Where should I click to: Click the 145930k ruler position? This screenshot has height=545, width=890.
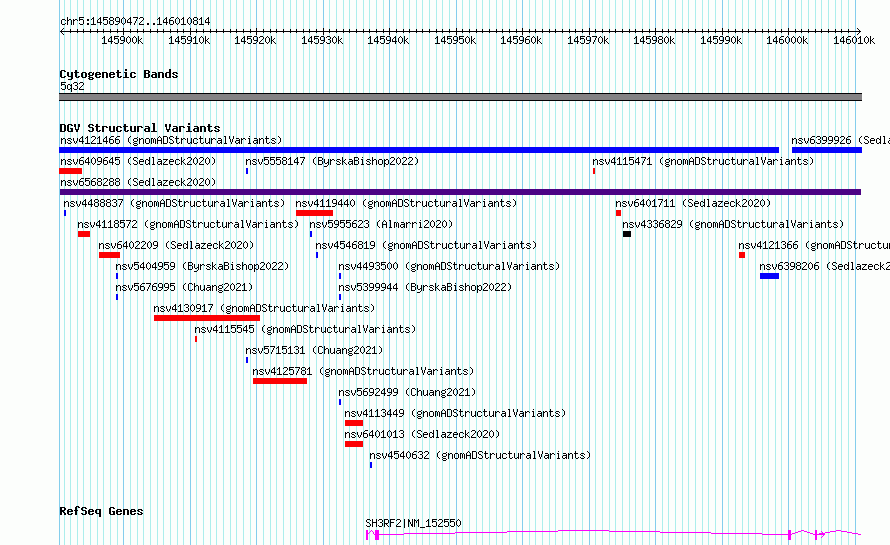322,40
